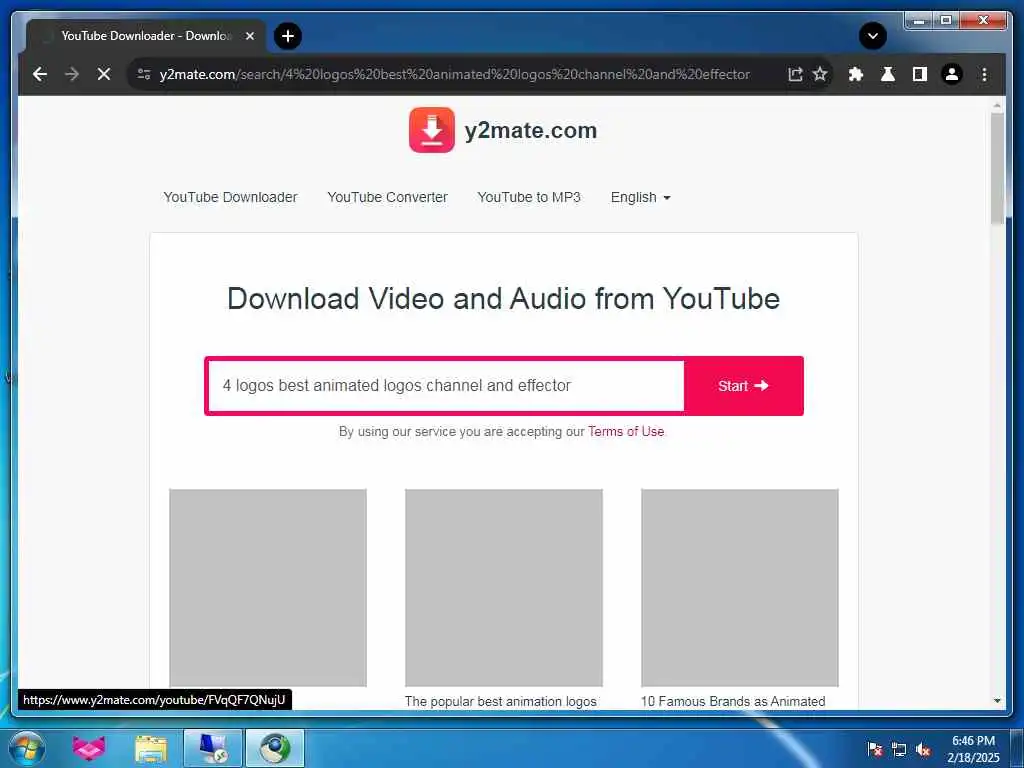
Task: Open site information icon in address bar
Action: pyautogui.click(x=144, y=74)
